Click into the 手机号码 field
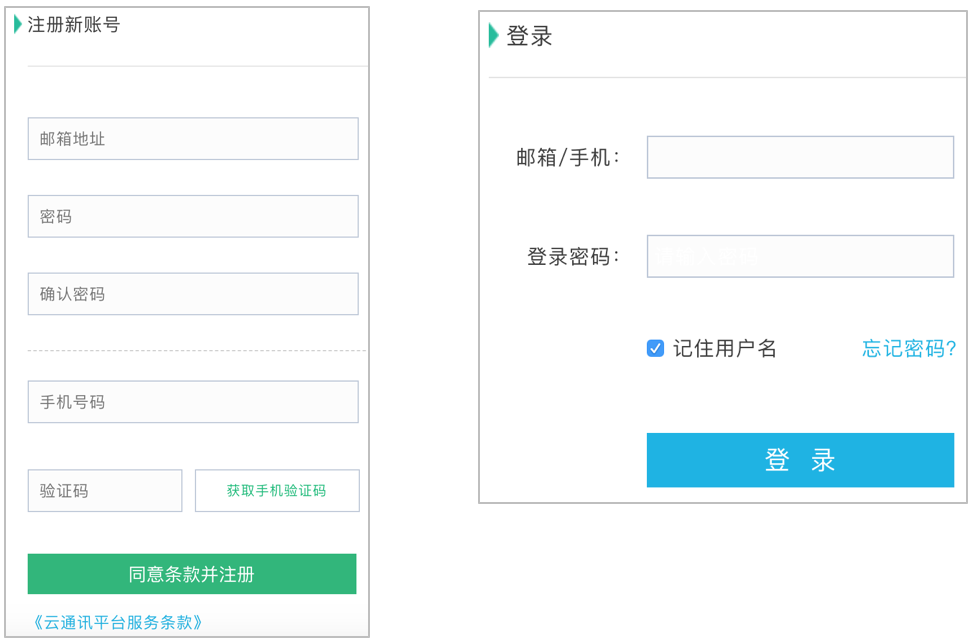Screen dimensions: 976x644 click(193, 402)
